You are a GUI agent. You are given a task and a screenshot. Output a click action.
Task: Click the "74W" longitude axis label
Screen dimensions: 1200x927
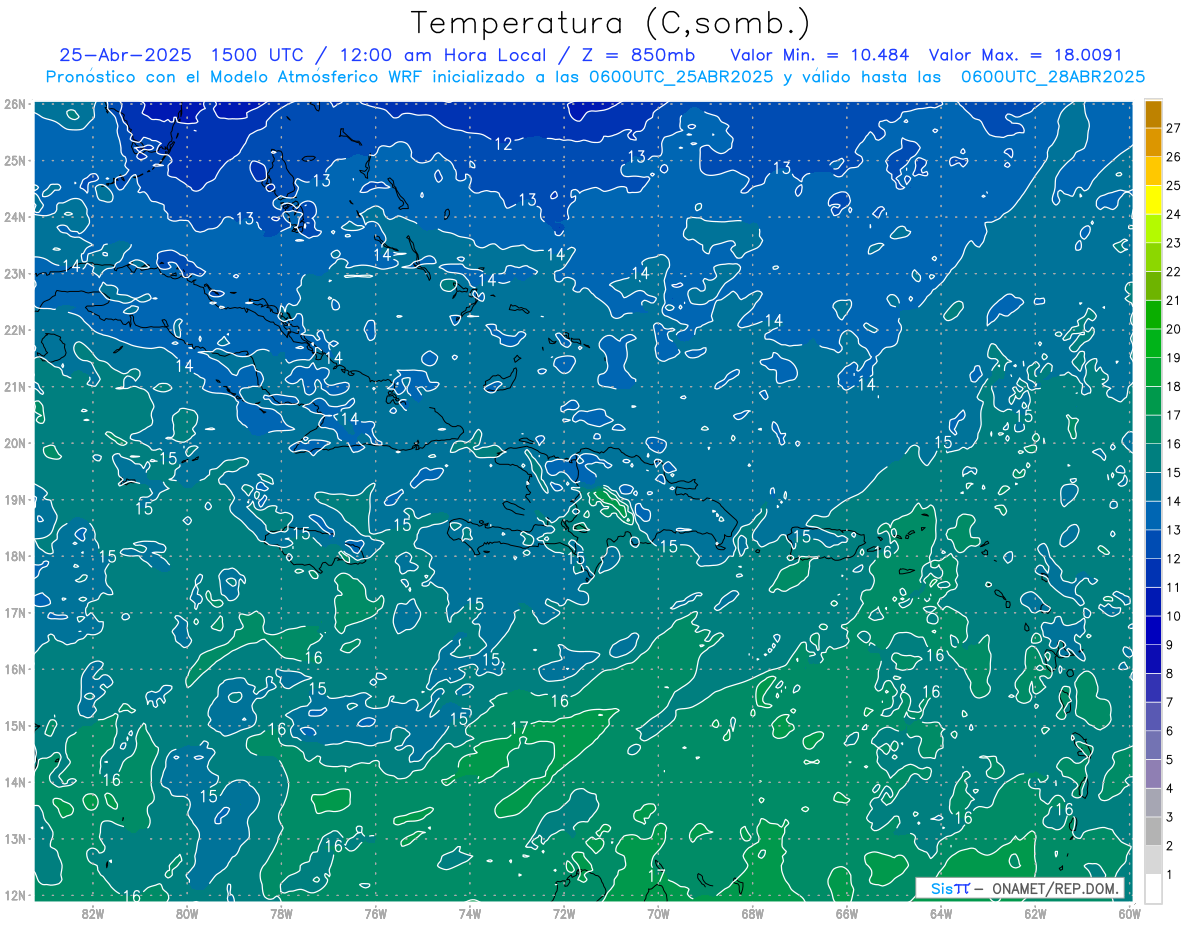click(470, 913)
